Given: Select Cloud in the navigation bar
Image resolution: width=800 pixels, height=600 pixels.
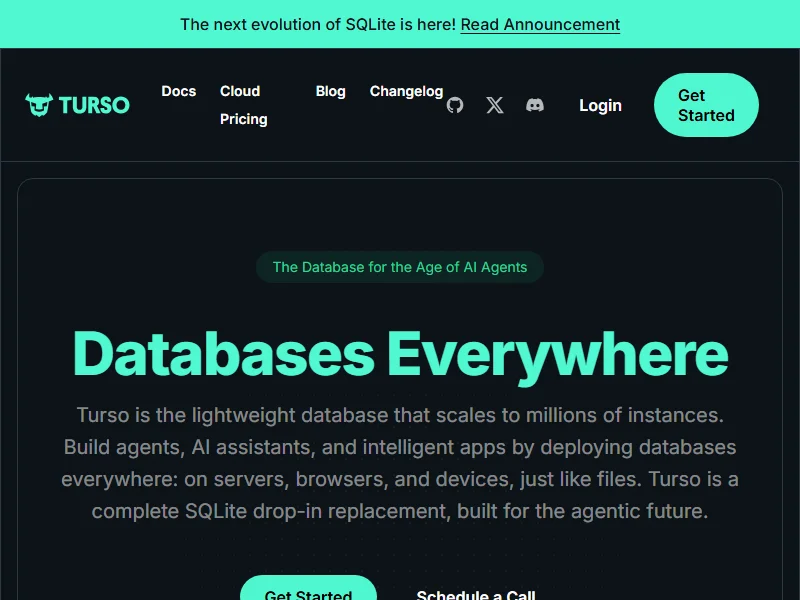Looking at the screenshot, I should [240, 91].
